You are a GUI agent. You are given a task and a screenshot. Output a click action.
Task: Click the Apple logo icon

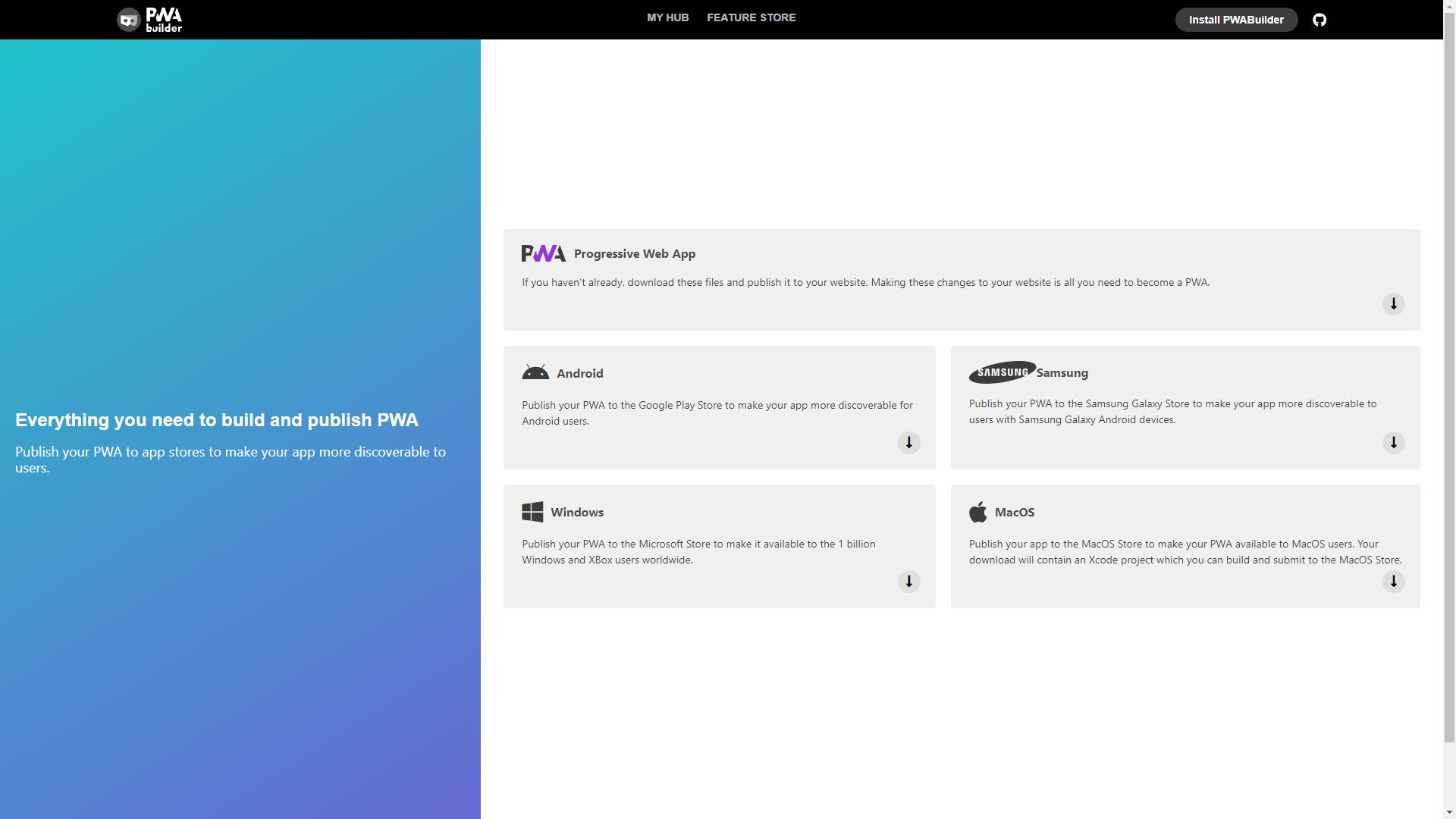pyautogui.click(x=978, y=512)
